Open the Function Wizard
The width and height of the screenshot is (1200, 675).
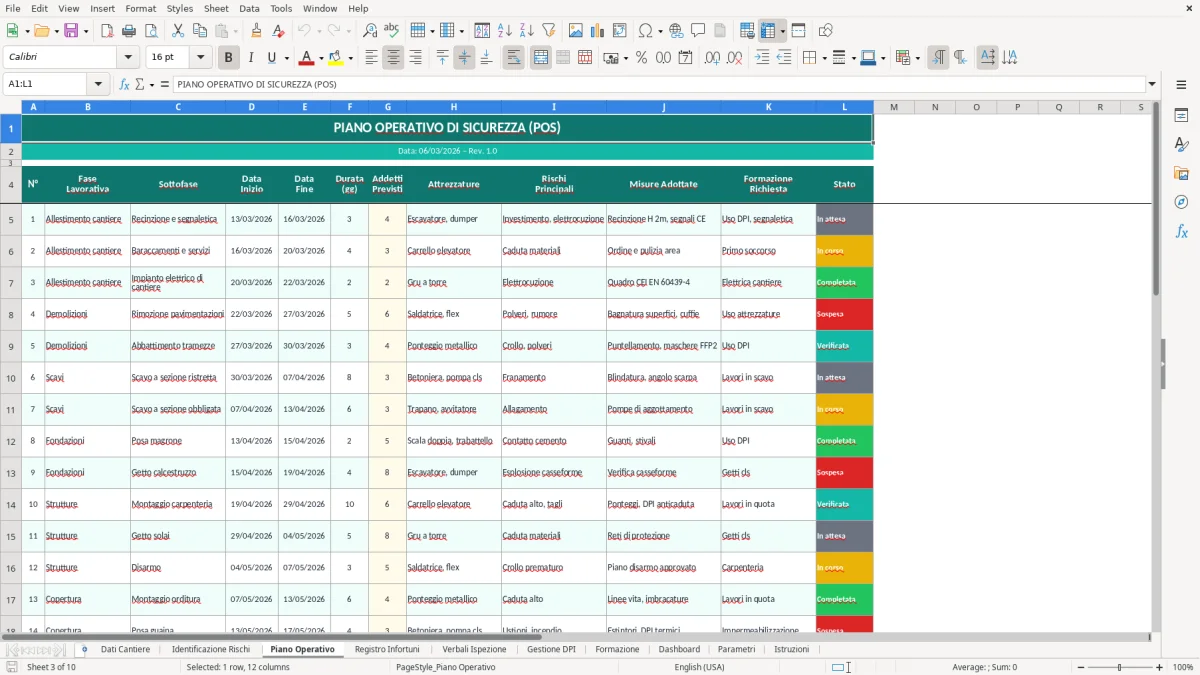pos(124,84)
